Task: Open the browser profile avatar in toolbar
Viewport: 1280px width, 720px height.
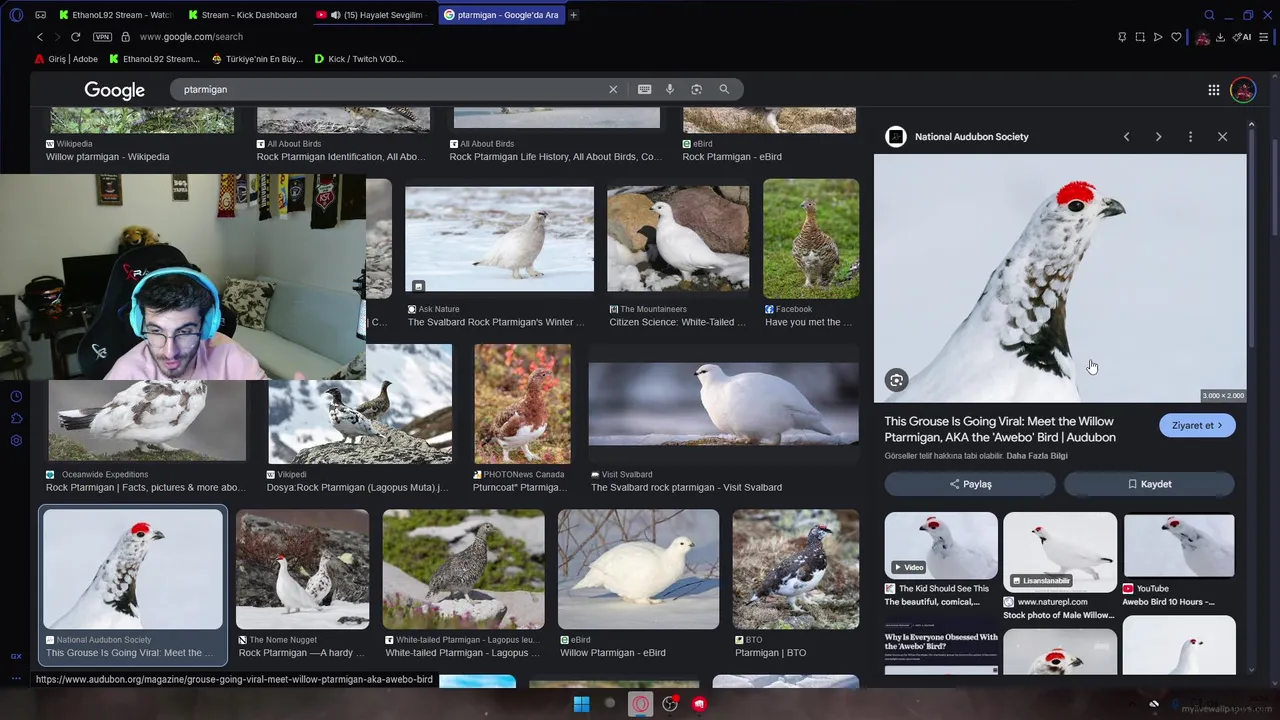Action: click(1202, 37)
